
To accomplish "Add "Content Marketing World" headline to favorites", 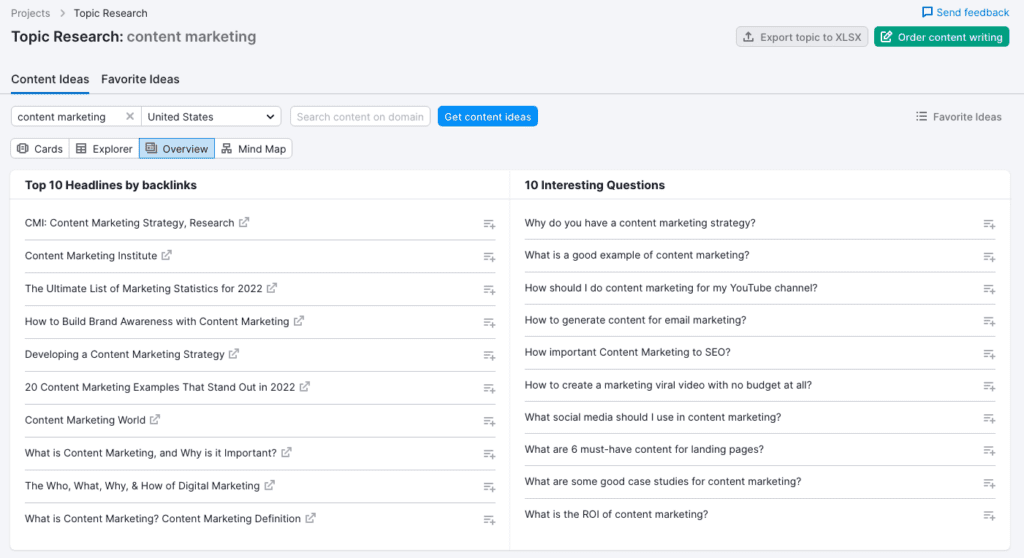I will pos(489,421).
